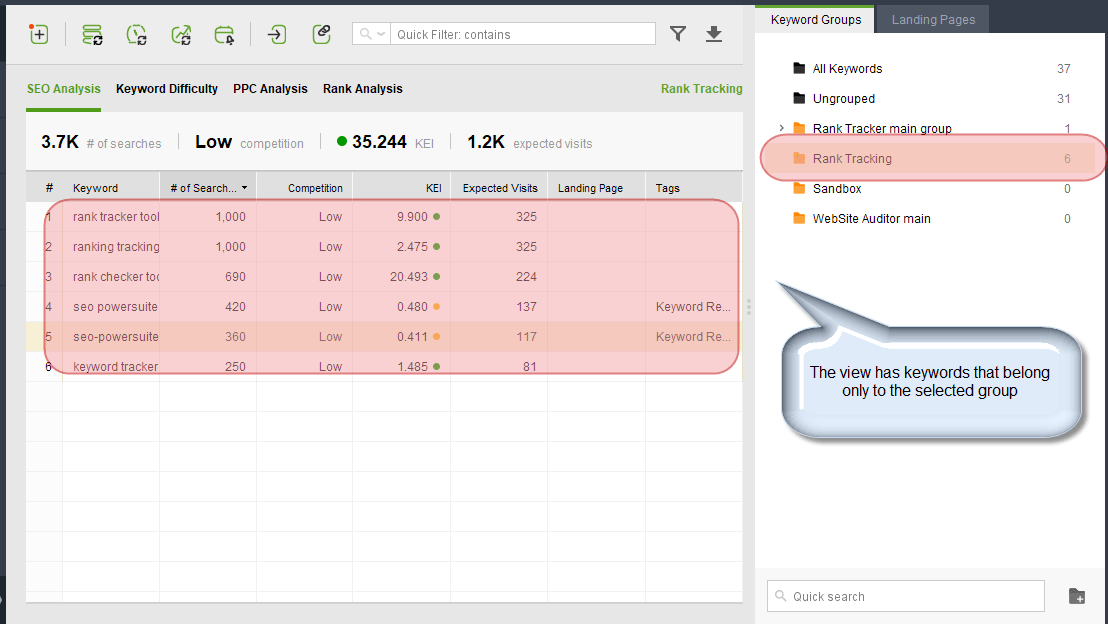Switch to the Keyword Difficulty tab

pyautogui.click(x=167, y=88)
